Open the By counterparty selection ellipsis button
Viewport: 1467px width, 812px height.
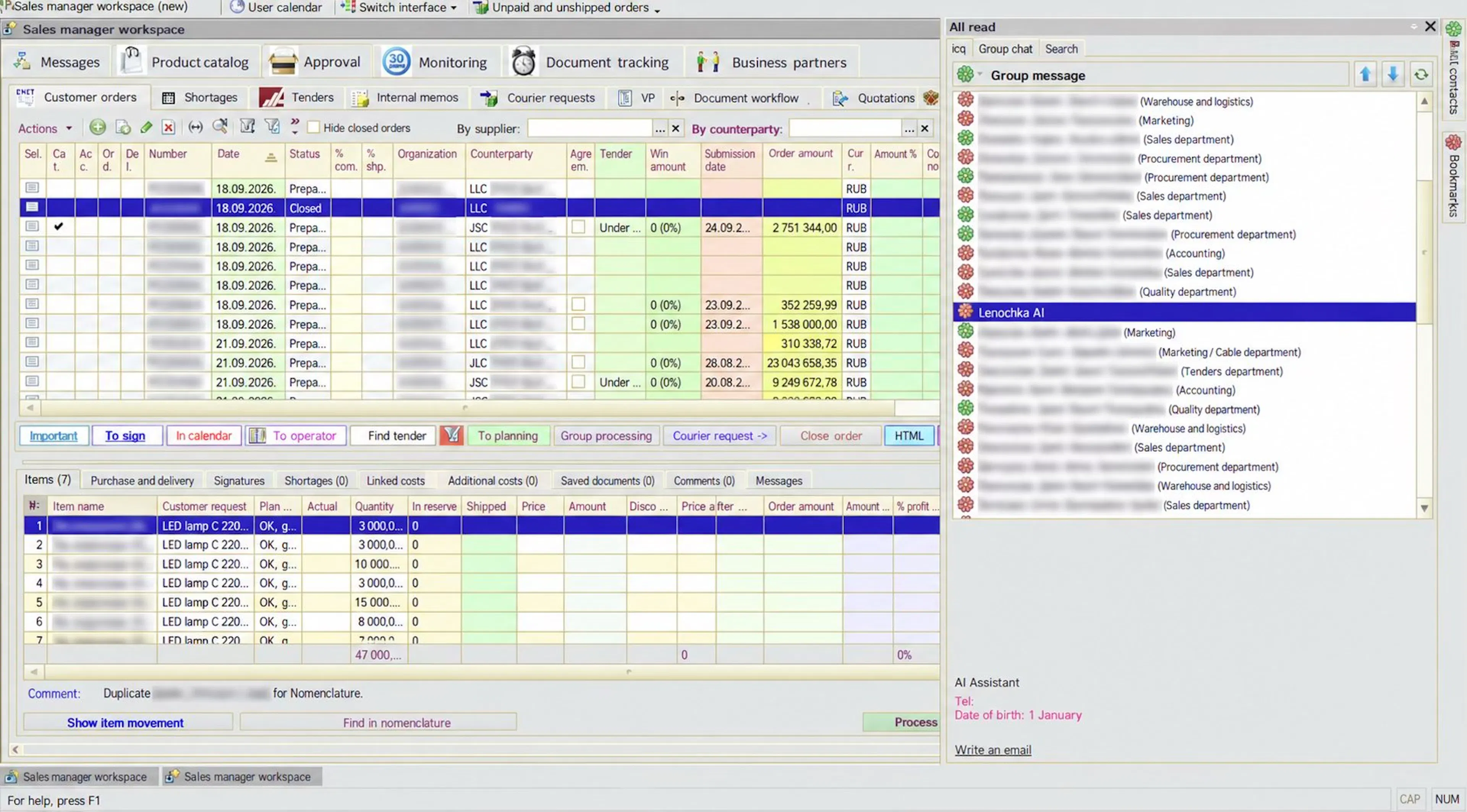coord(910,128)
